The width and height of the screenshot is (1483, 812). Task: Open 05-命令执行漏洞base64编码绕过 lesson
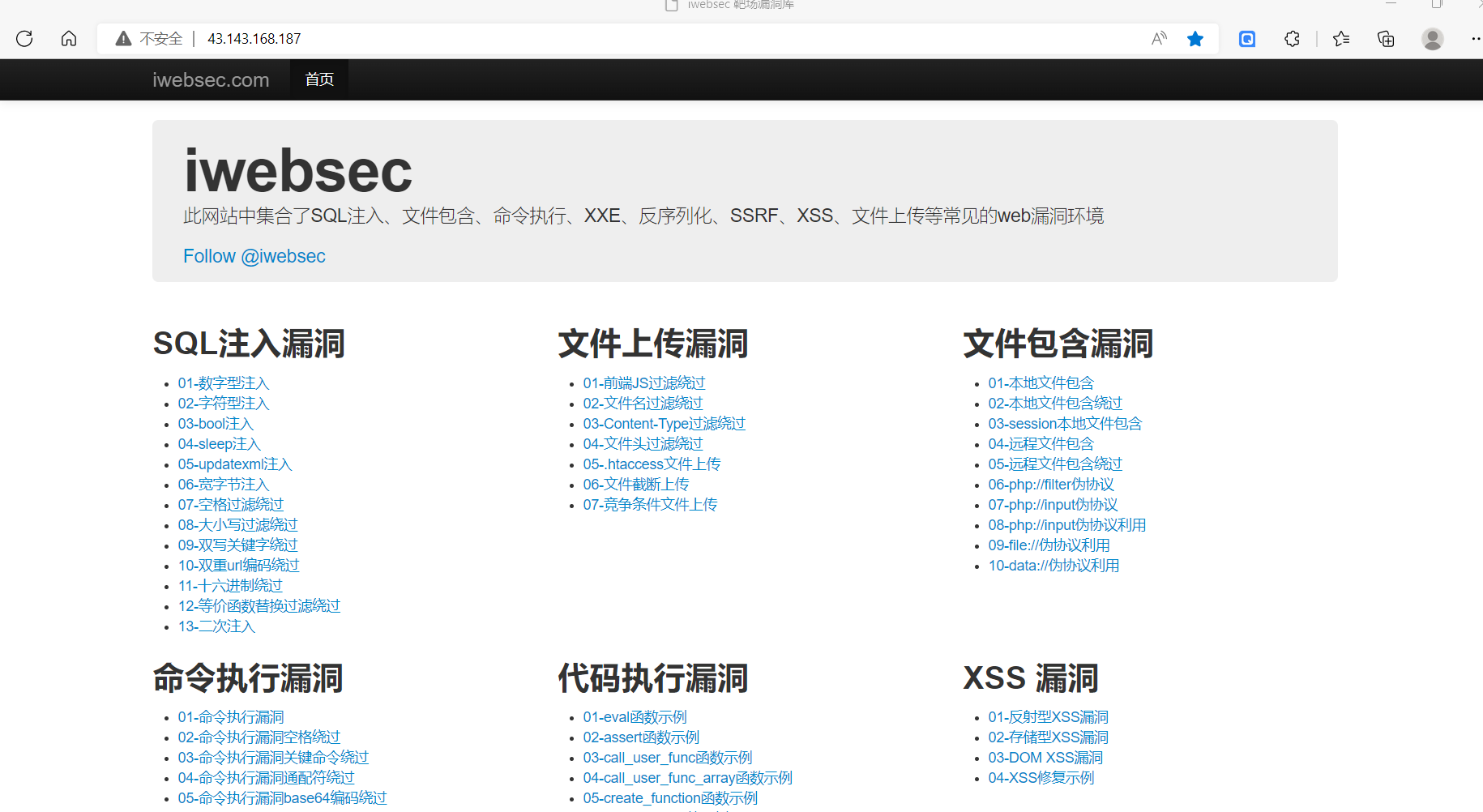click(283, 798)
